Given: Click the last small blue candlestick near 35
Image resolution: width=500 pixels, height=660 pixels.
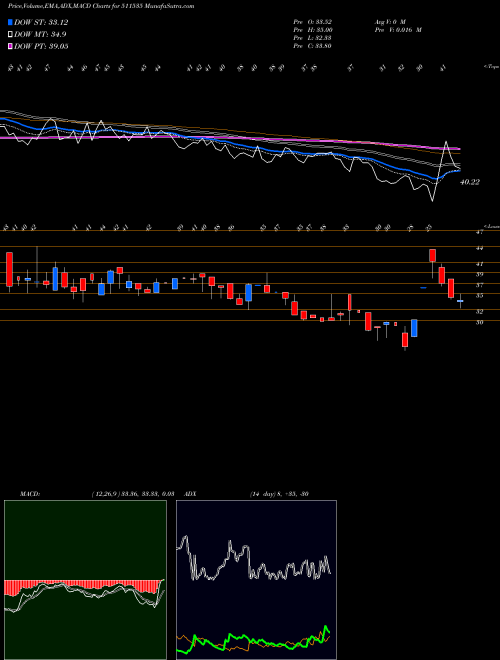Looking at the screenshot, I should pyautogui.click(x=460, y=301).
